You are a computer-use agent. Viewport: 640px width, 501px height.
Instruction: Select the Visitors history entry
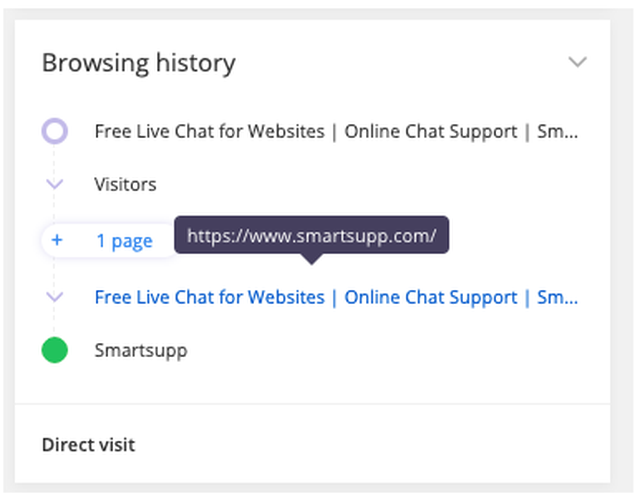point(125,184)
